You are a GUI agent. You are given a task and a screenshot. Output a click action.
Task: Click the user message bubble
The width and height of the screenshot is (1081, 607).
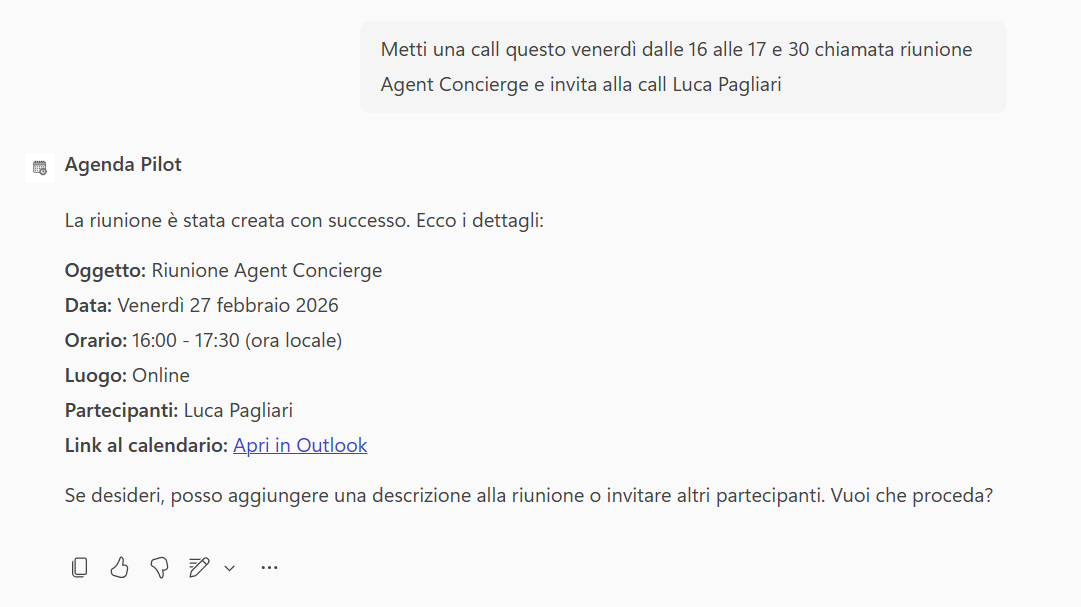point(682,67)
